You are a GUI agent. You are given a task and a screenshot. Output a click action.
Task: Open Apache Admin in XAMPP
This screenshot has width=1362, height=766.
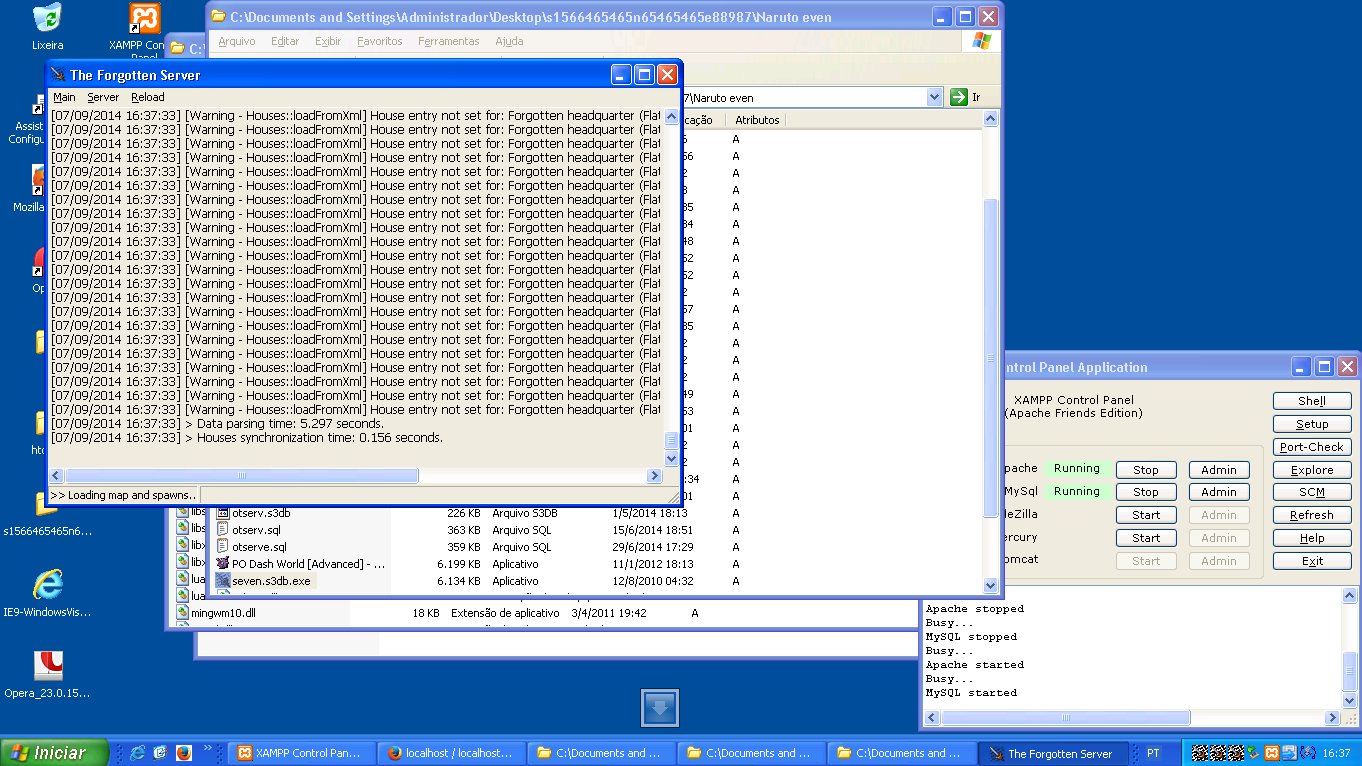click(1219, 470)
